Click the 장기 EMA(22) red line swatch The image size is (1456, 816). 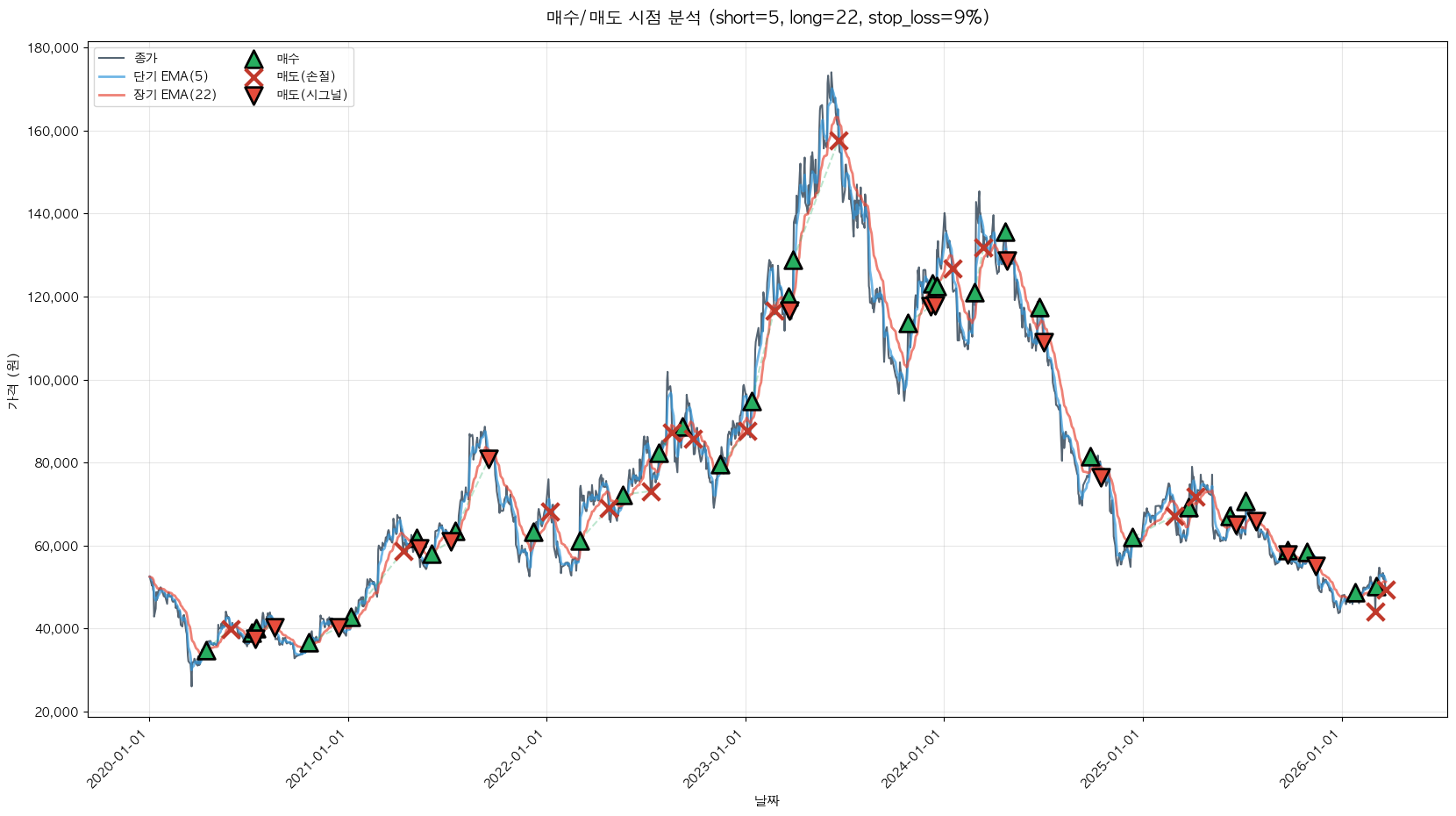tap(112, 95)
